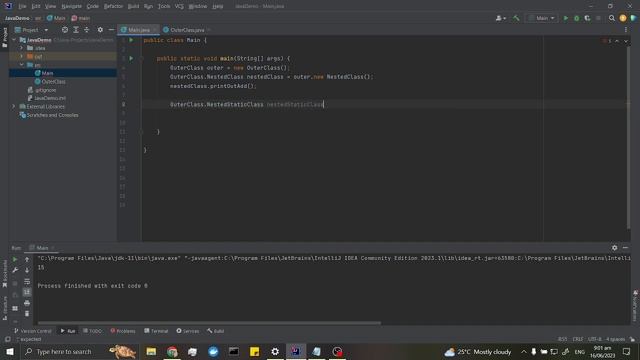Select the Main tab in Run panel
Screen dimensions: 640x360
[x=41, y=248]
